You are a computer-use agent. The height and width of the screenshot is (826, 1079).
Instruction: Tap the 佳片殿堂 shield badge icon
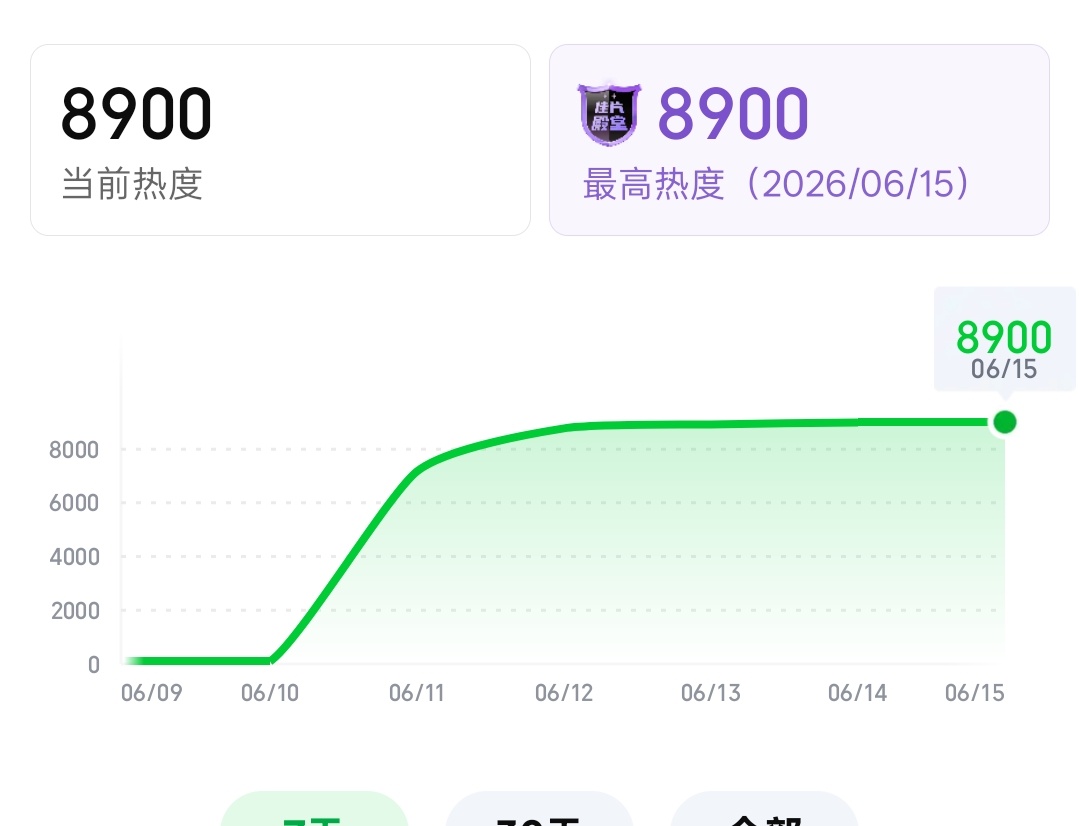(609, 114)
